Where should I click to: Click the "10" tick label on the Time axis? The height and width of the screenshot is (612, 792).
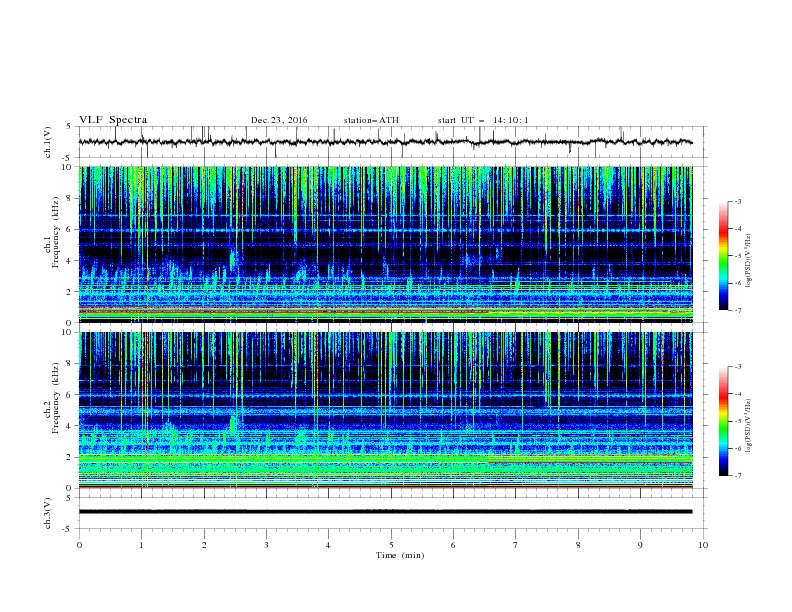tap(703, 545)
